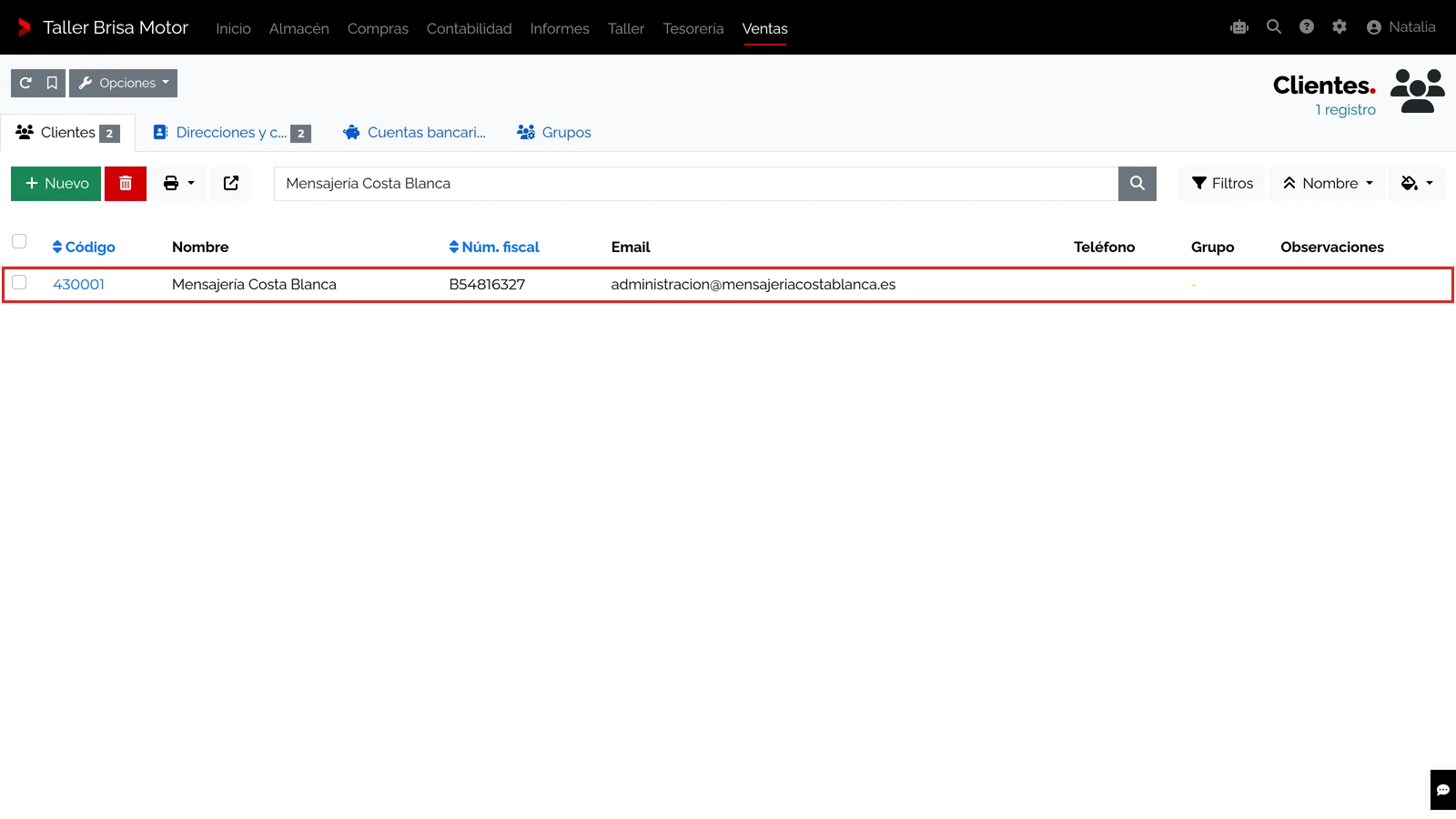Open the Almacén menu
This screenshot has height=819, width=1456.
tap(299, 28)
